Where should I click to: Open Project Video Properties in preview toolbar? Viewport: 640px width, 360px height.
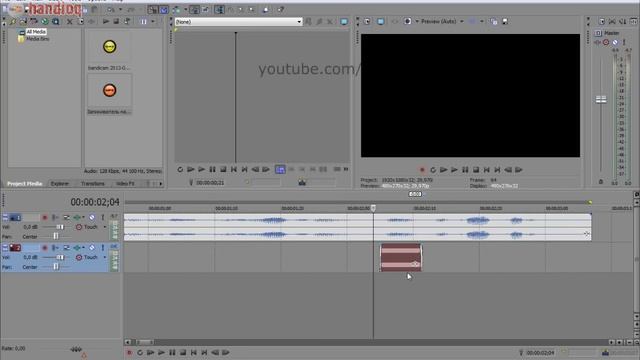point(367,21)
